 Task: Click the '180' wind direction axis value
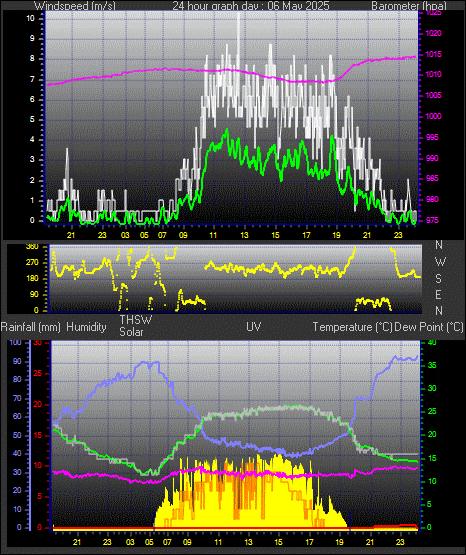click(33, 279)
